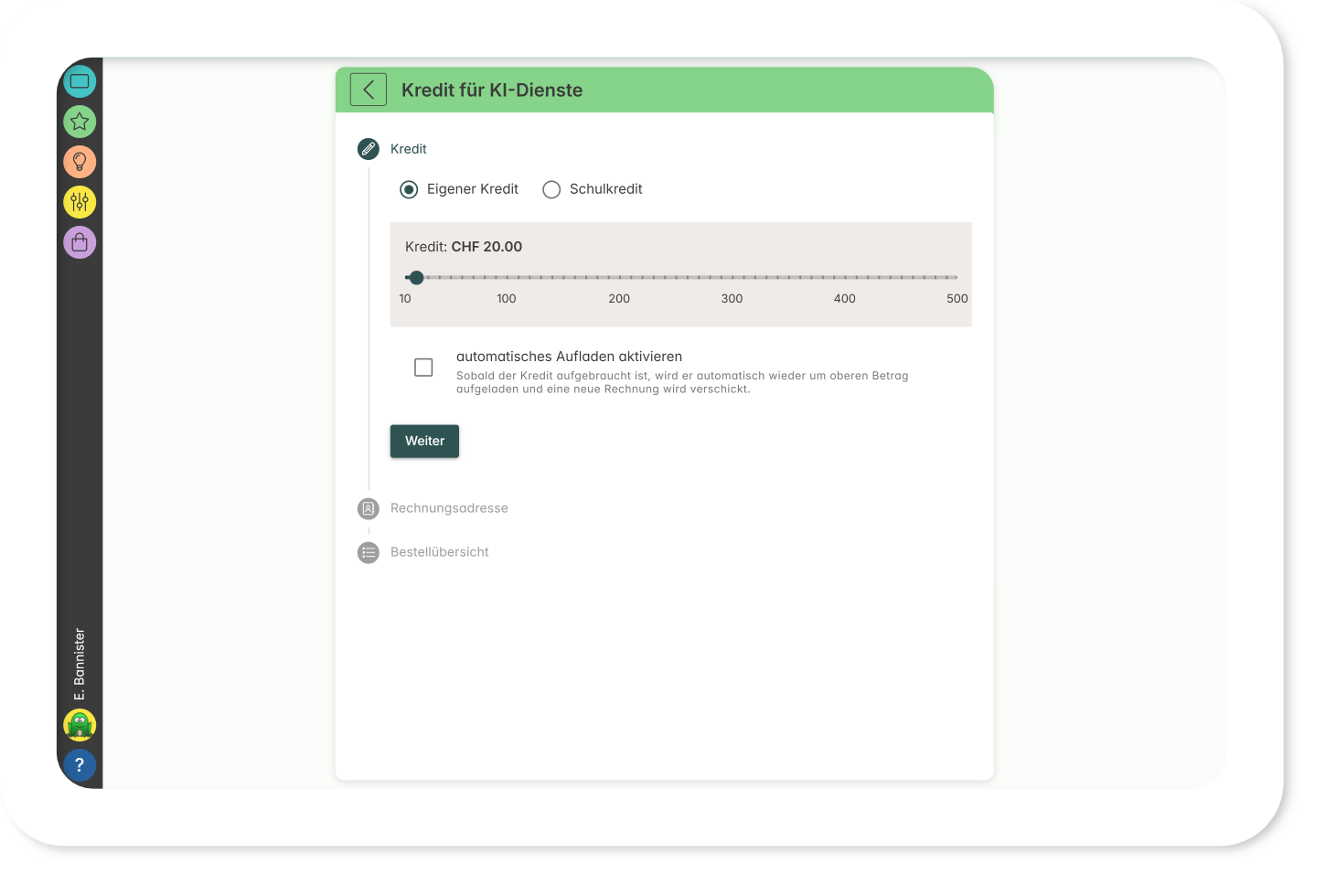
Task: Choose the Schulkredit radio option
Action: tap(551, 189)
